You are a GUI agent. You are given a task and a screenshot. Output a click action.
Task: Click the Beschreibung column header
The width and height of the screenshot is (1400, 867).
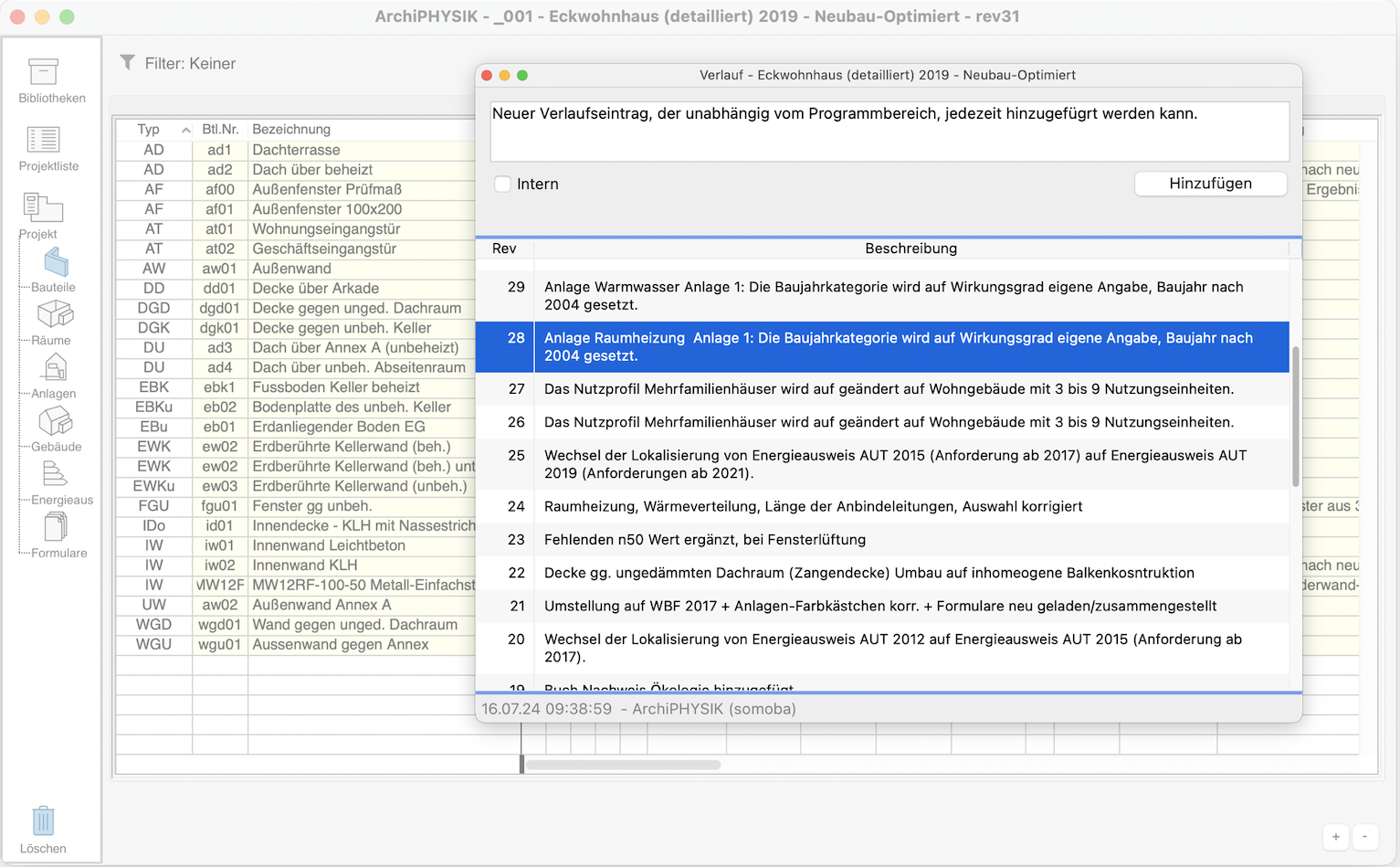911,248
